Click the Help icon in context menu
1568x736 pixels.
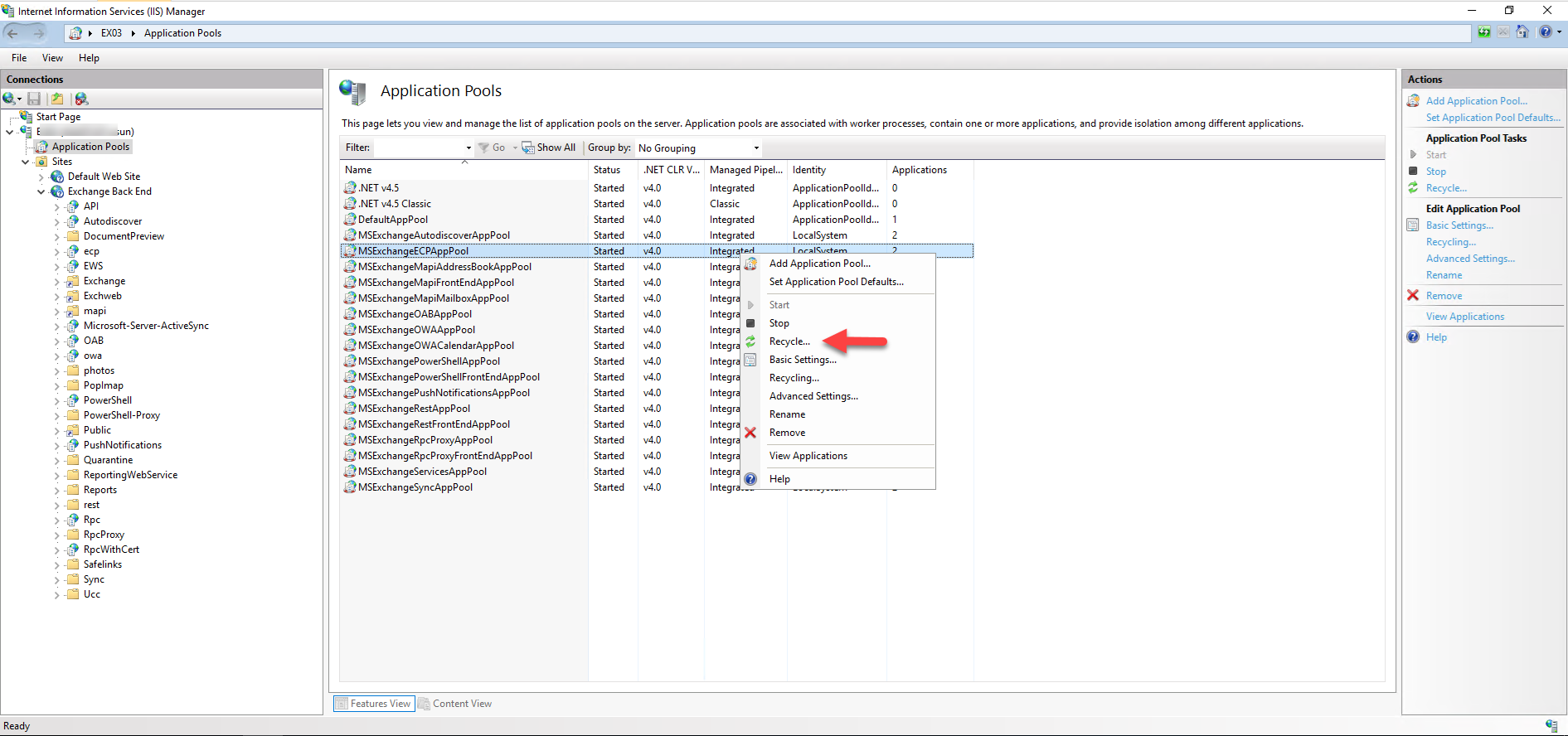750,479
